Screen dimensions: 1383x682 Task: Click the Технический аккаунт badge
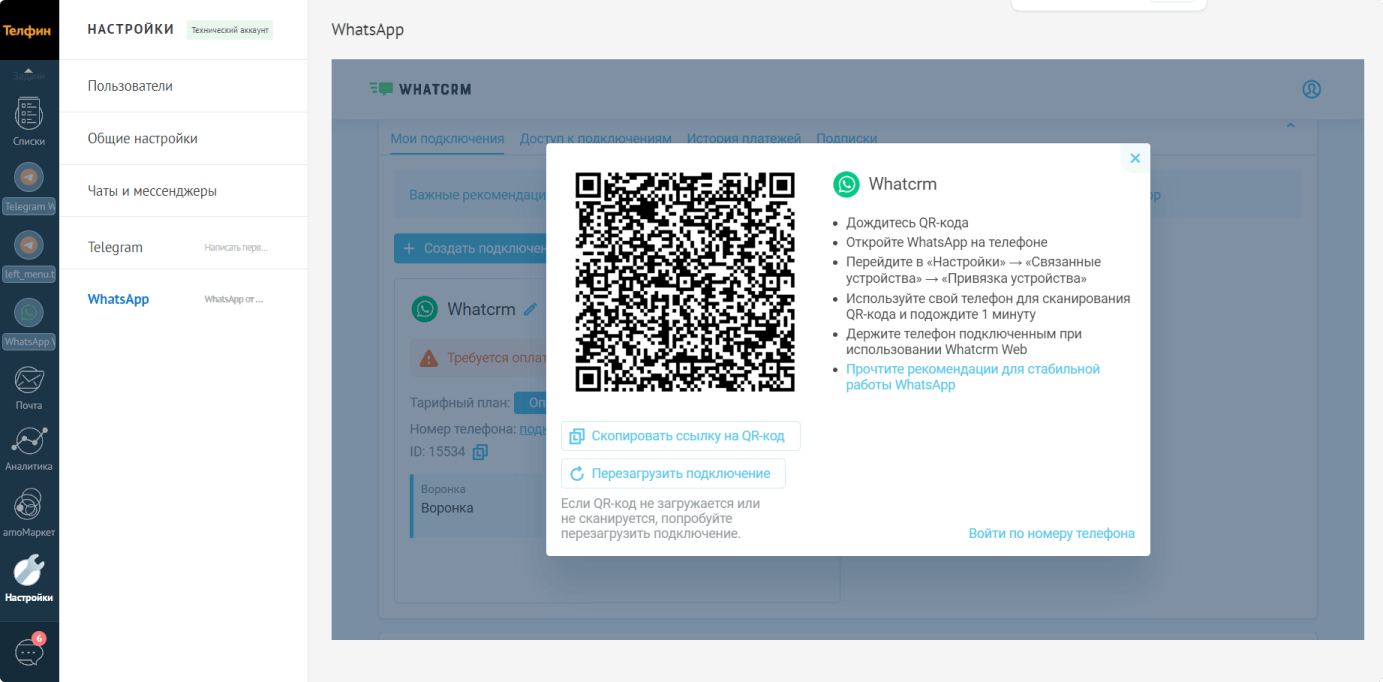[230, 30]
